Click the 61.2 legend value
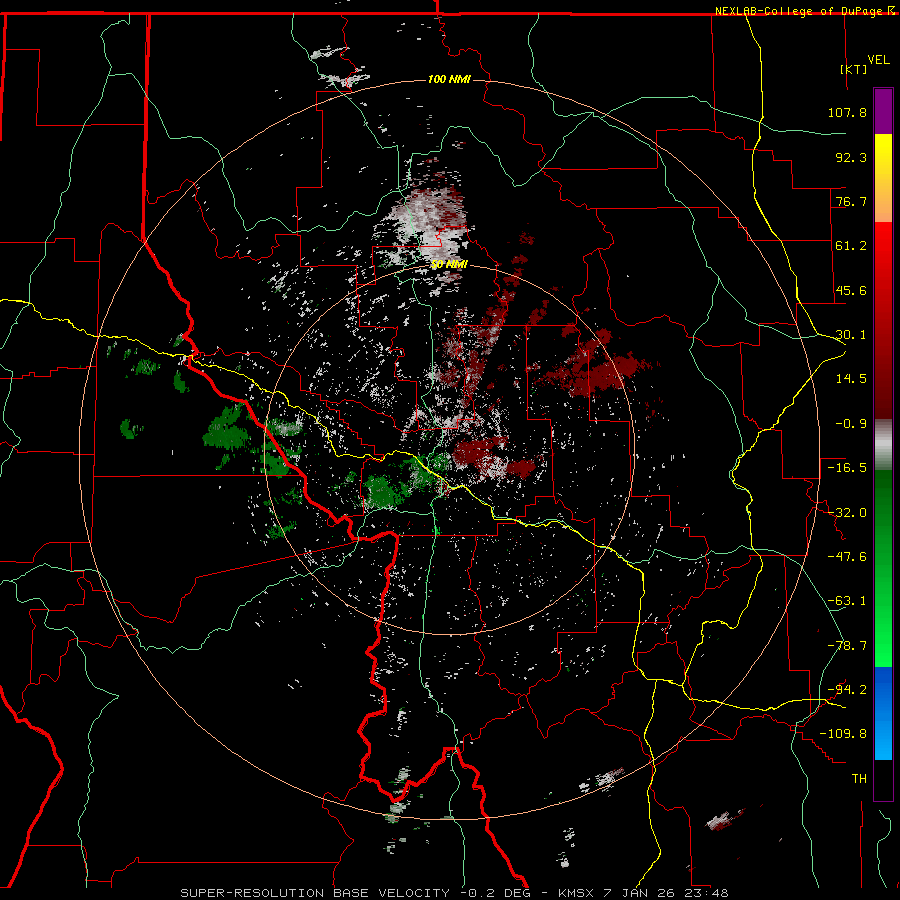Image resolution: width=900 pixels, height=900 pixels. pyautogui.click(x=851, y=246)
